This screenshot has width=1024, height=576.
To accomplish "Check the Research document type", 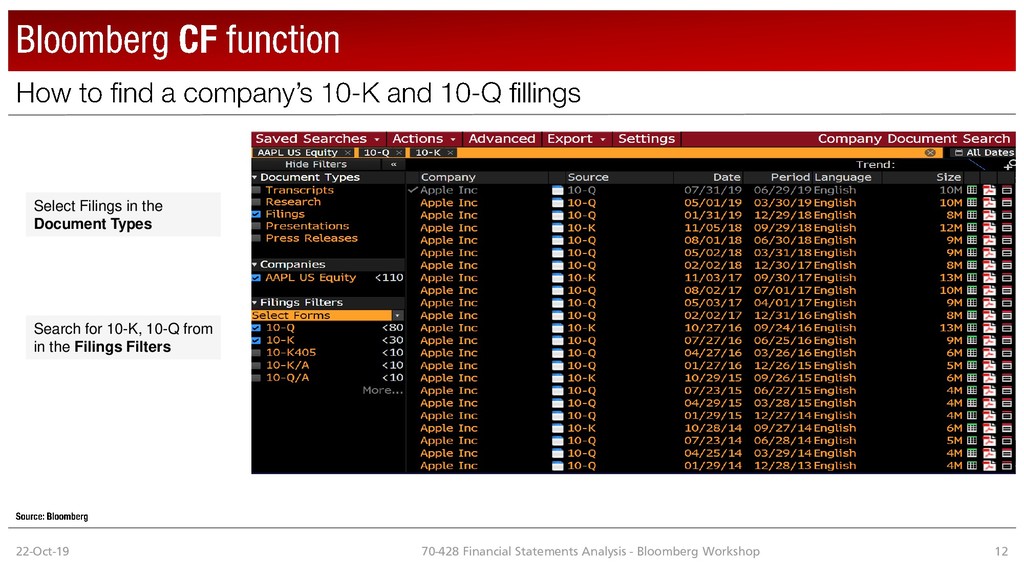I will point(257,202).
